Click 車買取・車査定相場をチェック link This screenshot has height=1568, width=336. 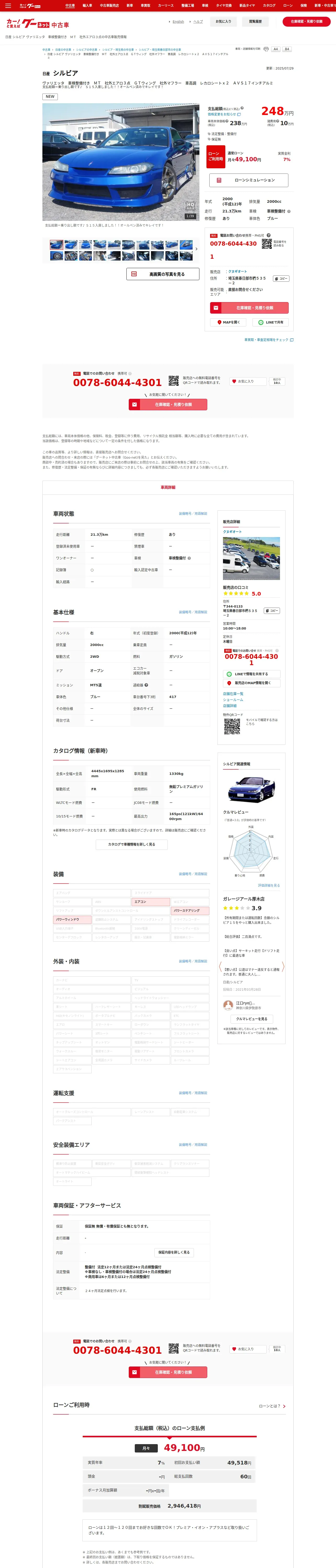pos(269,340)
